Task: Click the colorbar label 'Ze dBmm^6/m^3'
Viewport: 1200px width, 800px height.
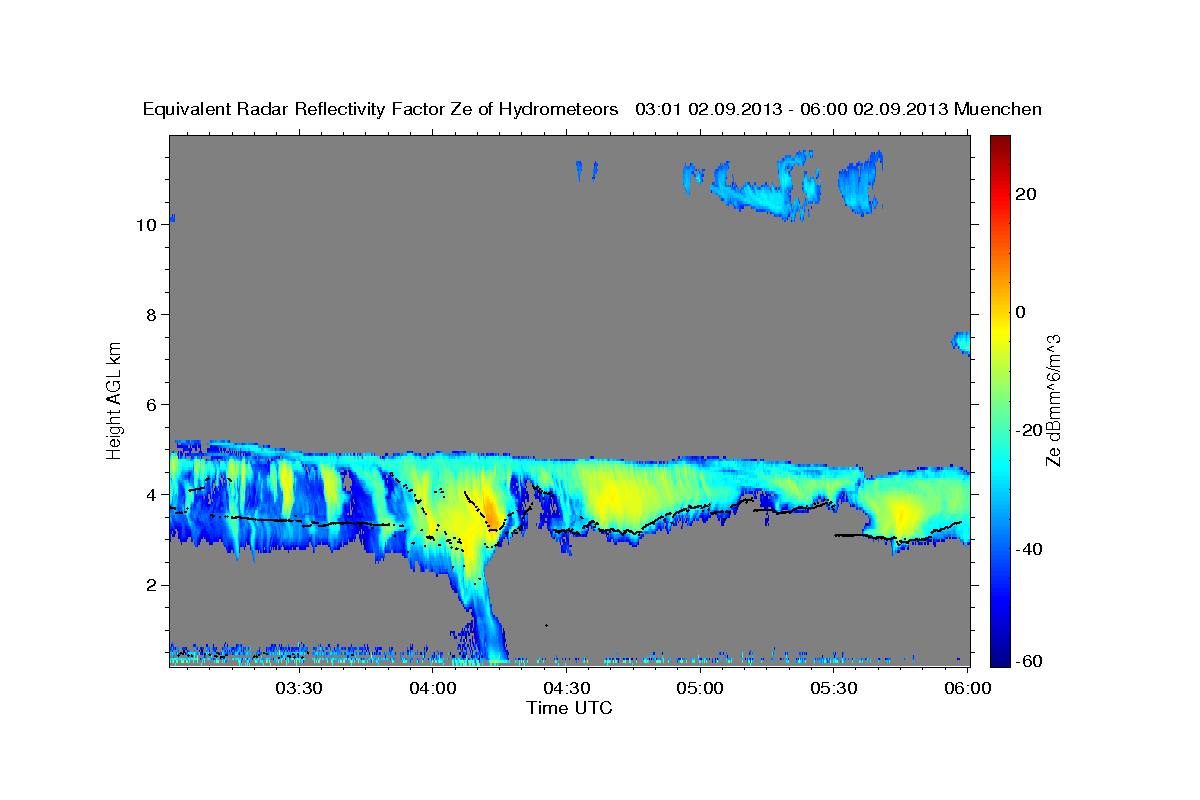Action: [x=1052, y=400]
